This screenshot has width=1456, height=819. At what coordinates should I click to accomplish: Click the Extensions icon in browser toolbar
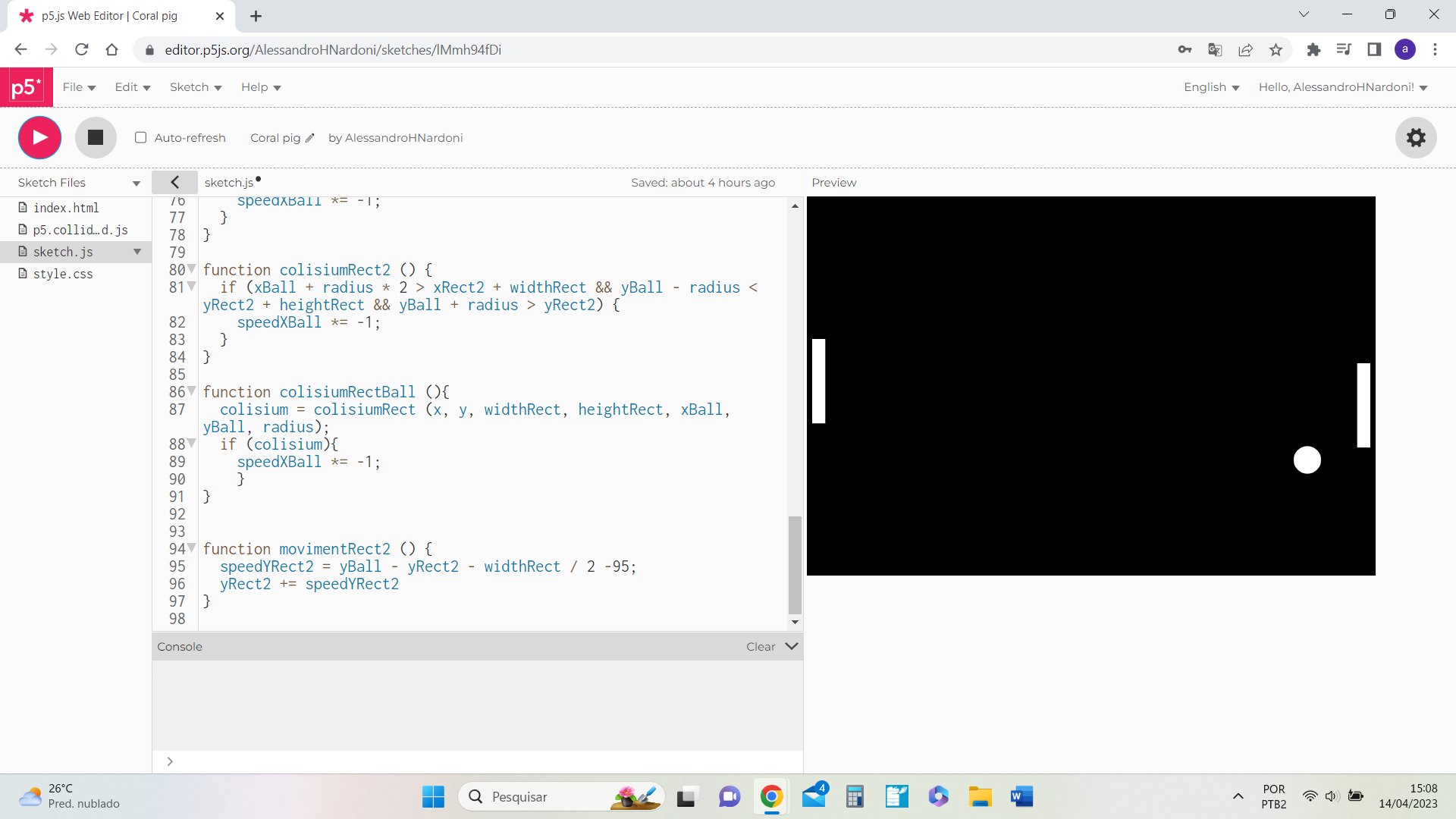coord(1314,49)
